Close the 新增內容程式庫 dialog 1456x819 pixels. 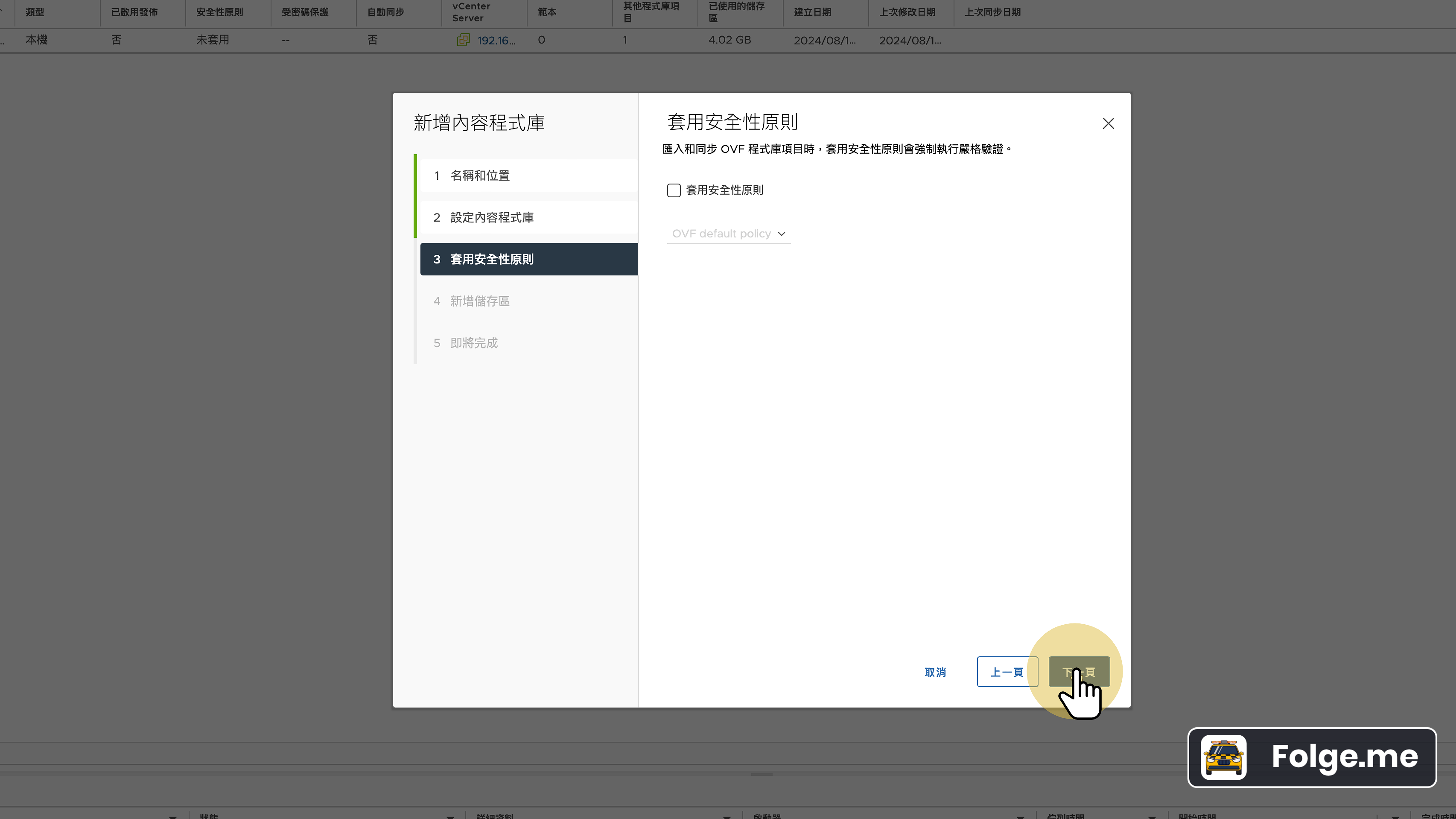(x=1108, y=123)
